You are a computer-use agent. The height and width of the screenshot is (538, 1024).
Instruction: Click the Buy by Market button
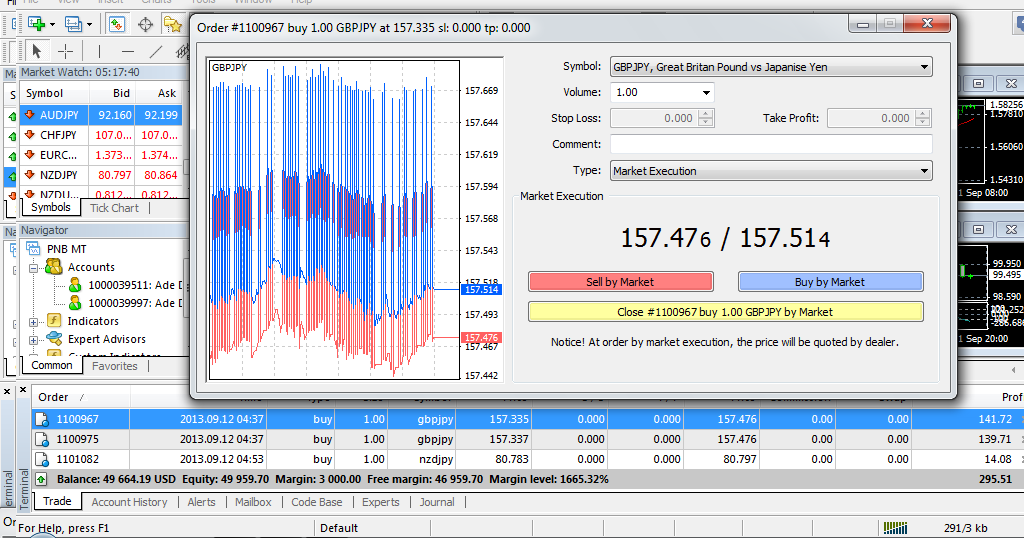click(830, 281)
